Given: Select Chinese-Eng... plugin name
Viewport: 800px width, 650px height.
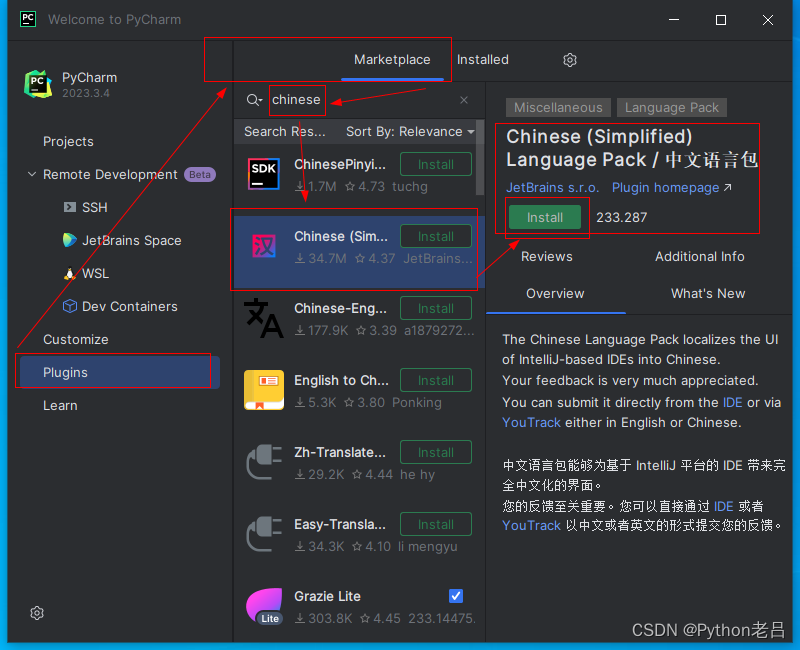Looking at the screenshot, I should click(340, 308).
